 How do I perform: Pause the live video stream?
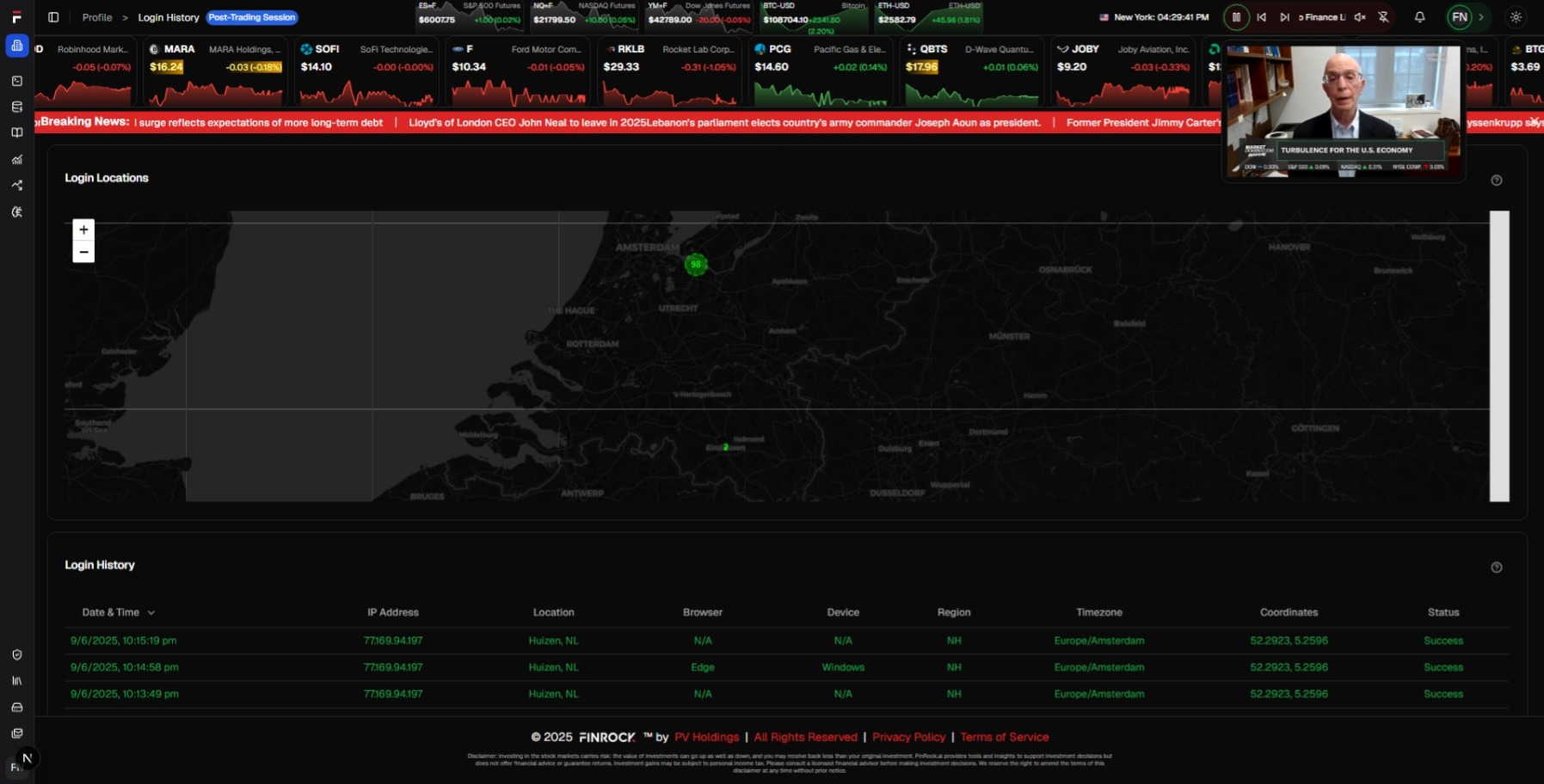[x=1236, y=17]
